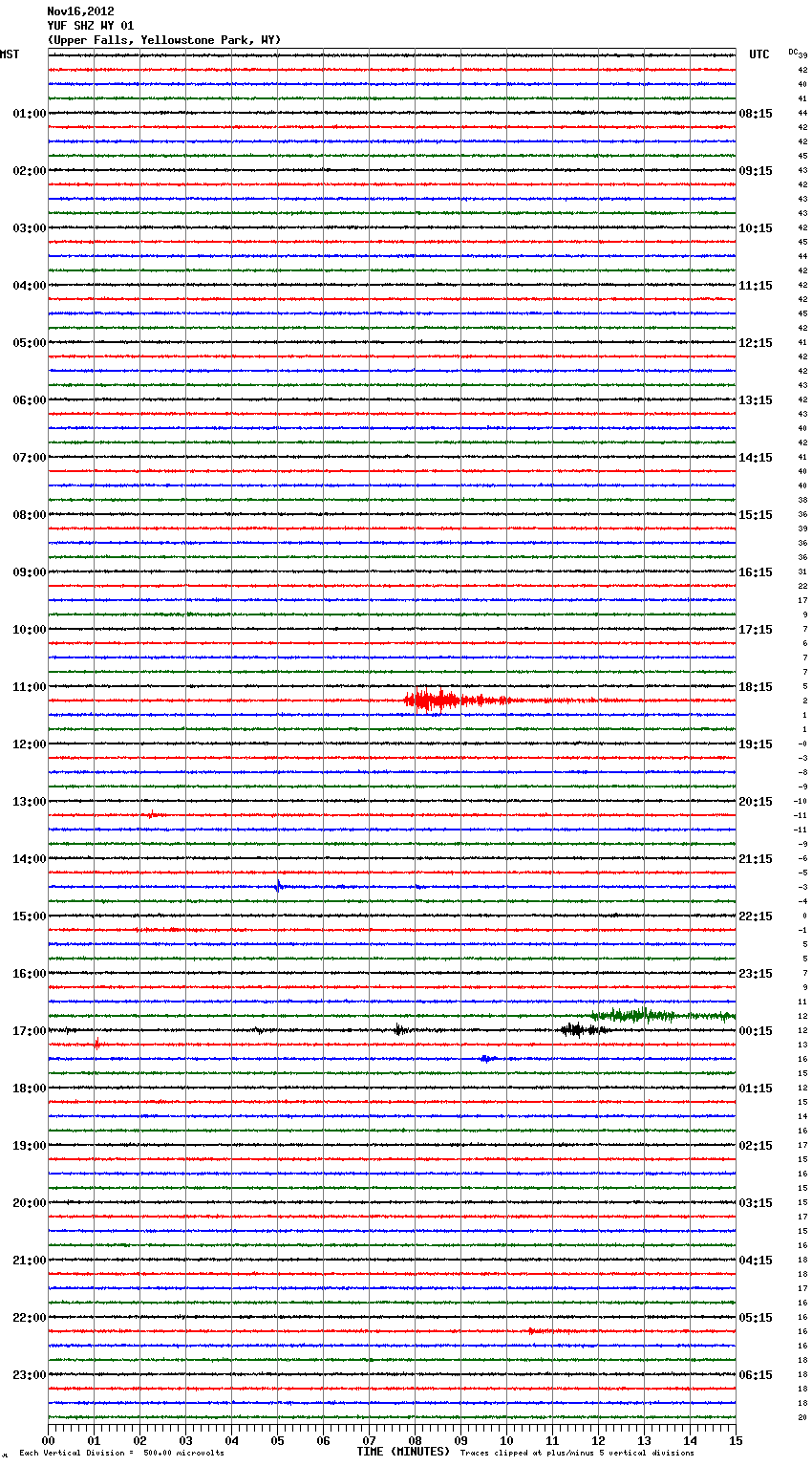Click the x-axis tick label 05
Screen dimensions: 812x1466
[x=278, y=1440]
